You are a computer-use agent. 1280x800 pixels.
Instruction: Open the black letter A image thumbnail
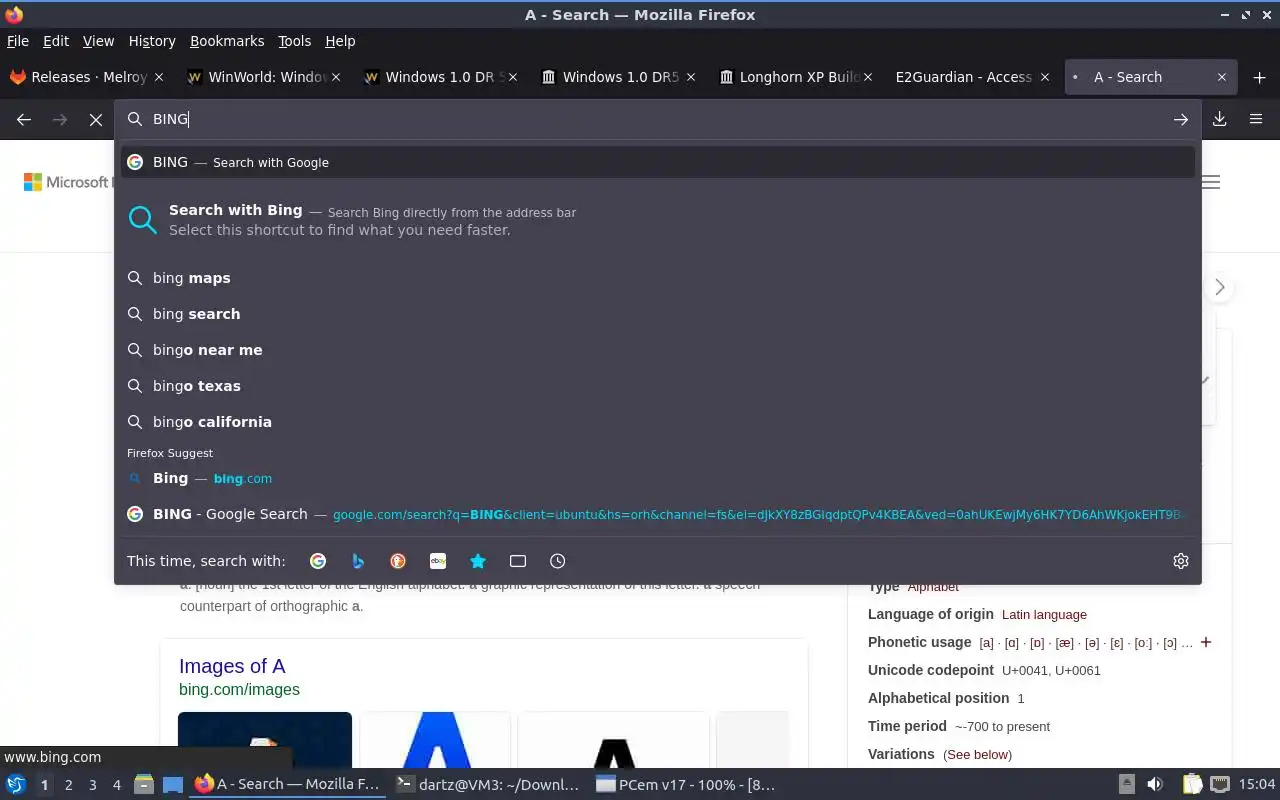[613, 740]
